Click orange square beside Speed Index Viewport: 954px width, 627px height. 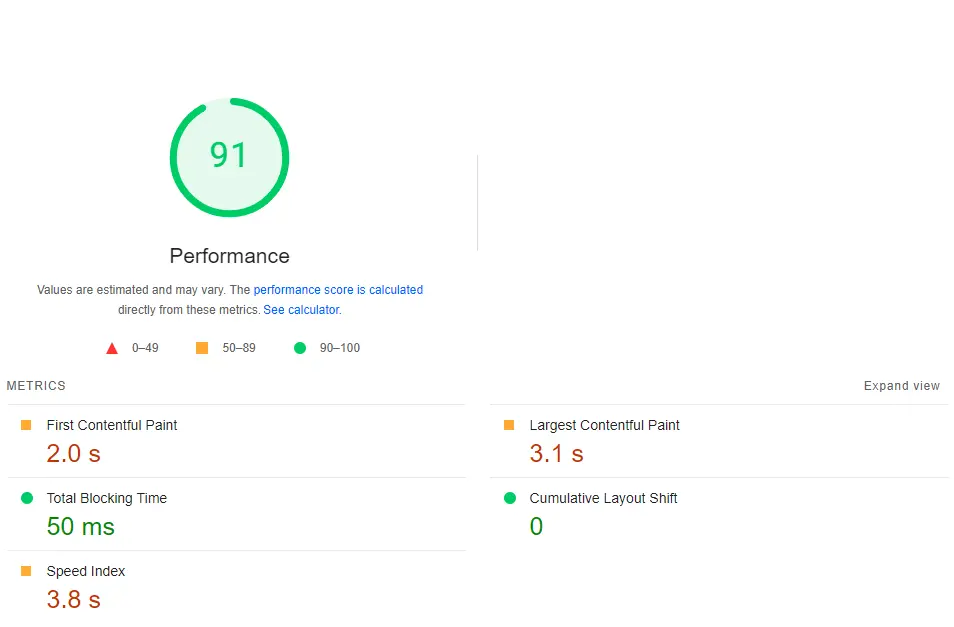pyautogui.click(x=26, y=571)
